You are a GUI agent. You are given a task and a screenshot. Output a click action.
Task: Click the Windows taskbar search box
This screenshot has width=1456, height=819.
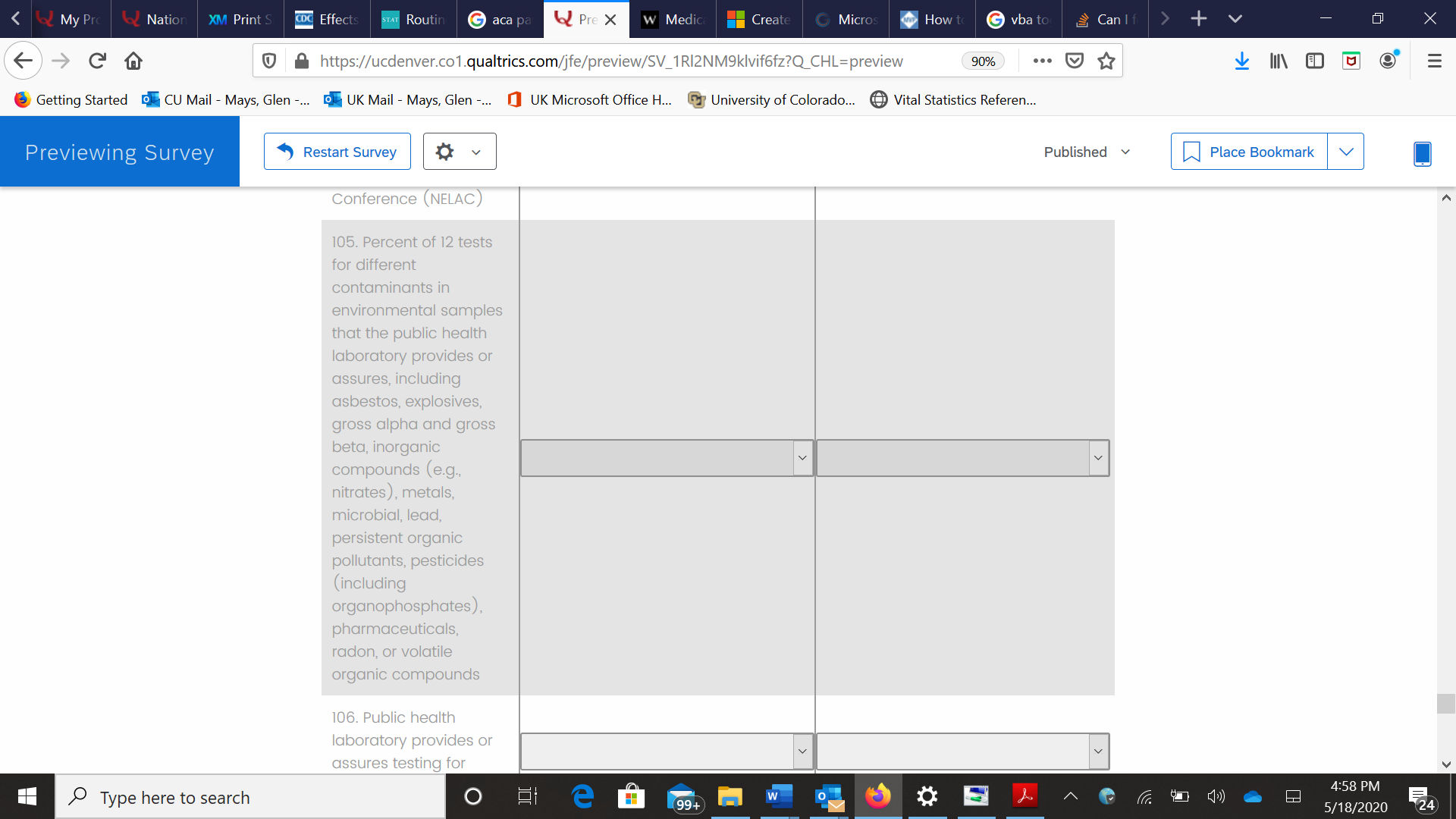[250, 797]
